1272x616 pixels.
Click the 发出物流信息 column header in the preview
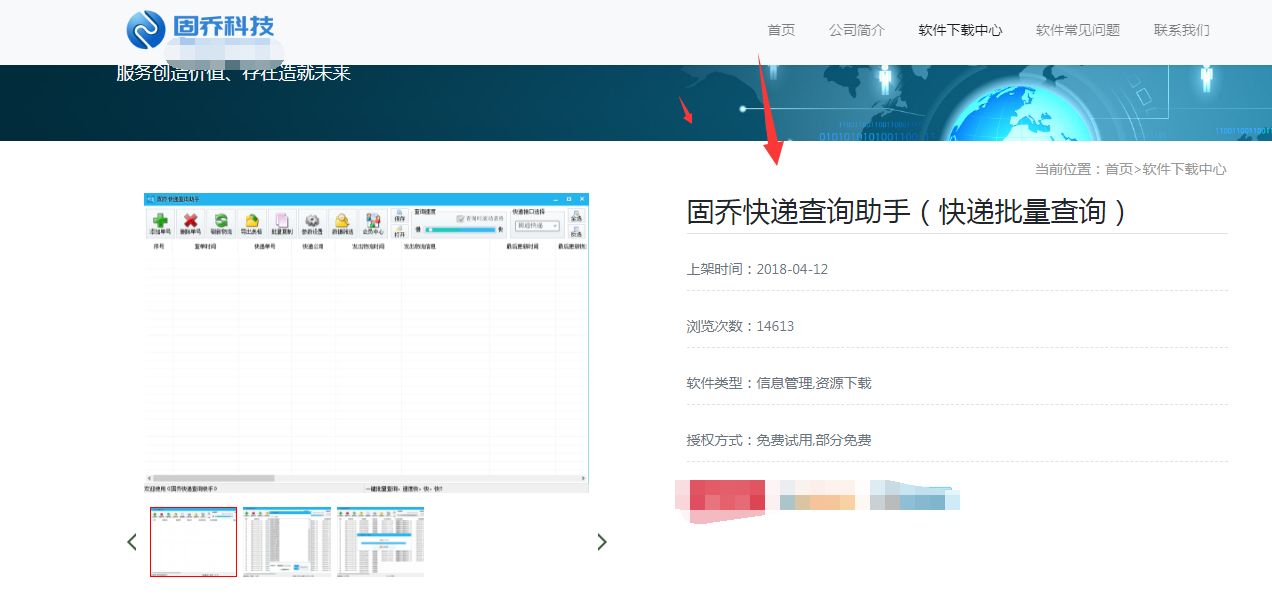pos(420,246)
